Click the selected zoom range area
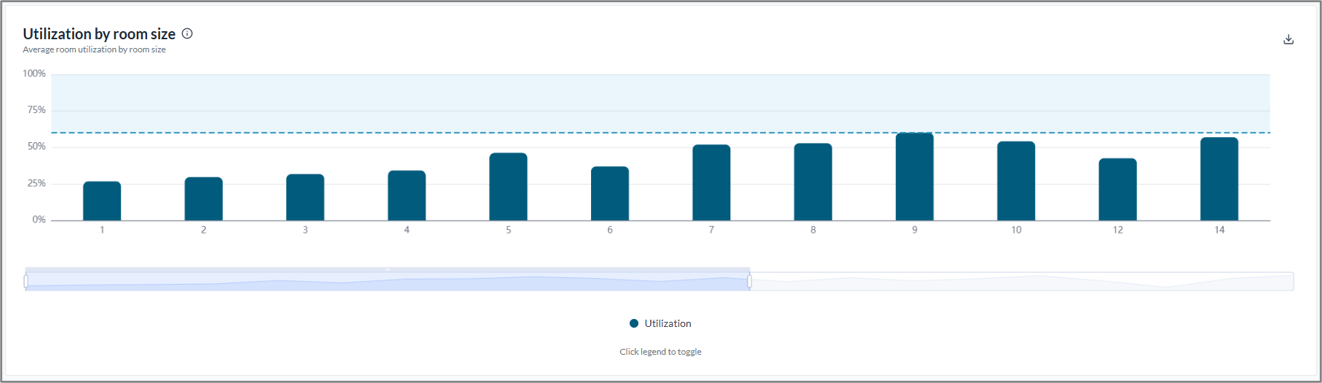The height and width of the screenshot is (383, 1322). tap(388, 281)
